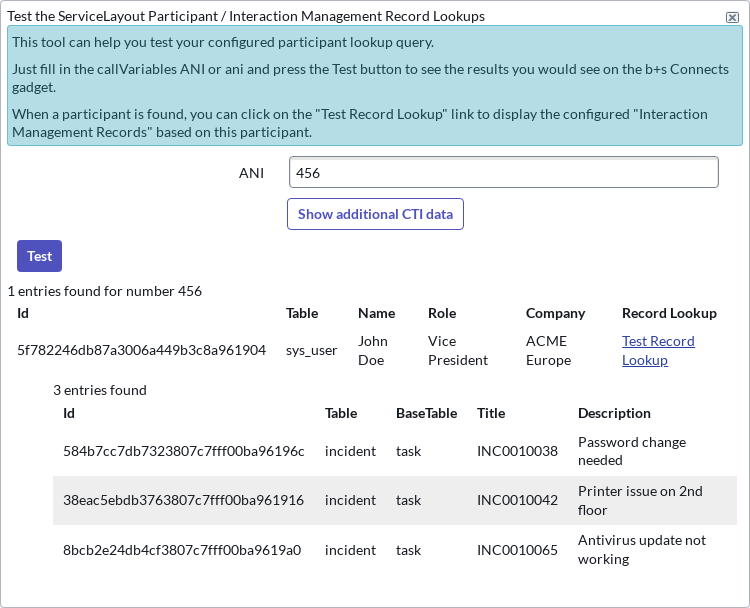Image resolution: width=750 pixels, height=608 pixels.
Task: Close the record lookup test dialog
Action: click(732, 17)
